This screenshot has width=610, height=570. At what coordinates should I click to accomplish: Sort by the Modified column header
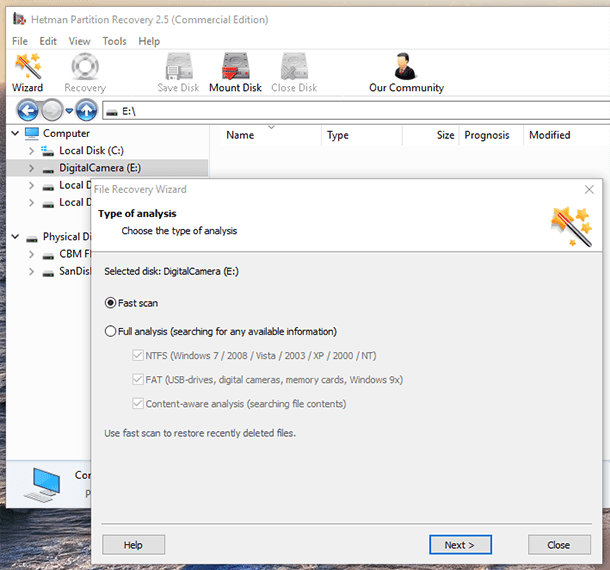coord(566,135)
